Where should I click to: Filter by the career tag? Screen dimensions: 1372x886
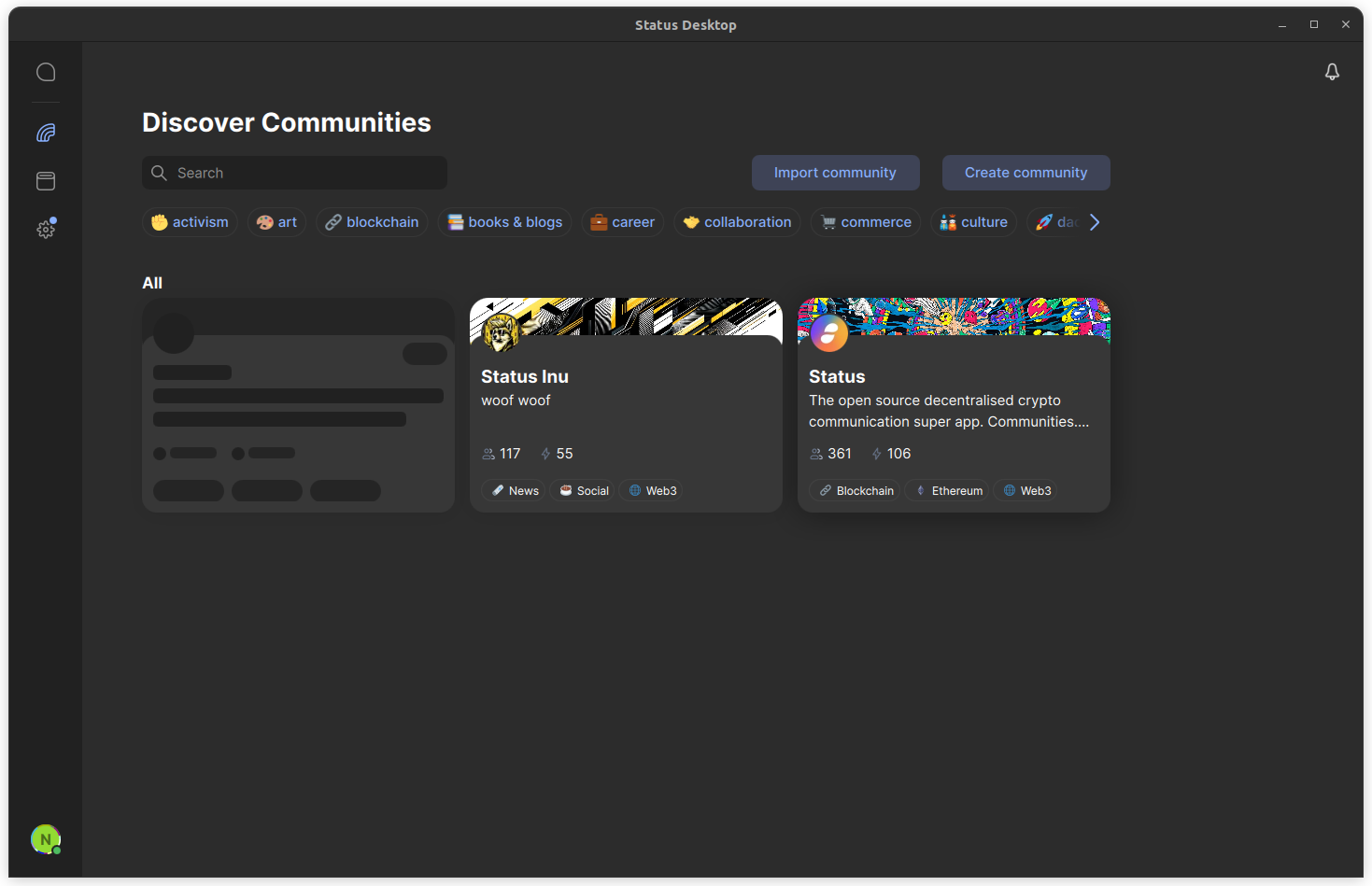coord(622,222)
